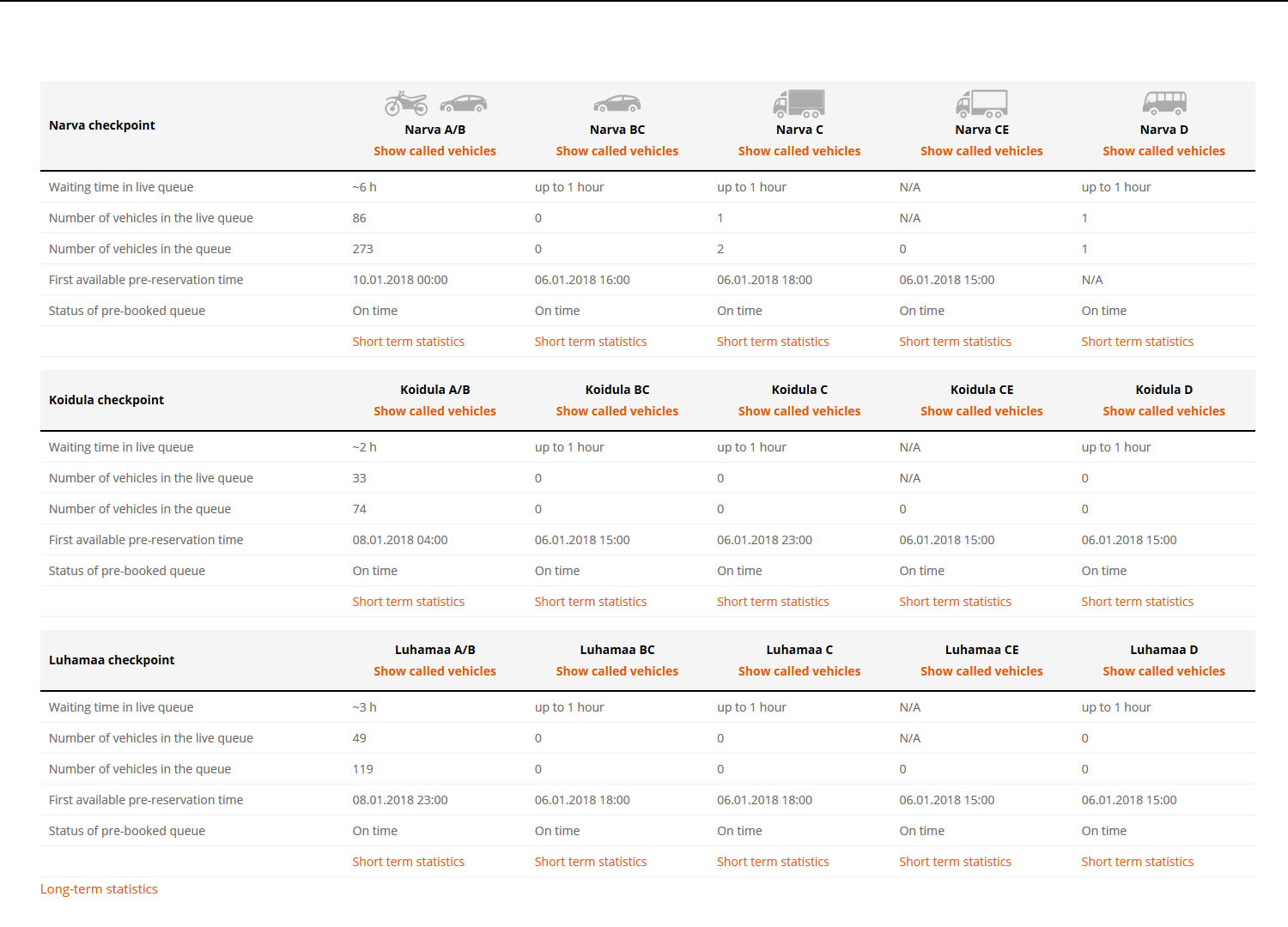The height and width of the screenshot is (927, 1288).
Task: Open short term statistics for Narva A/B
Action: click(x=409, y=342)
